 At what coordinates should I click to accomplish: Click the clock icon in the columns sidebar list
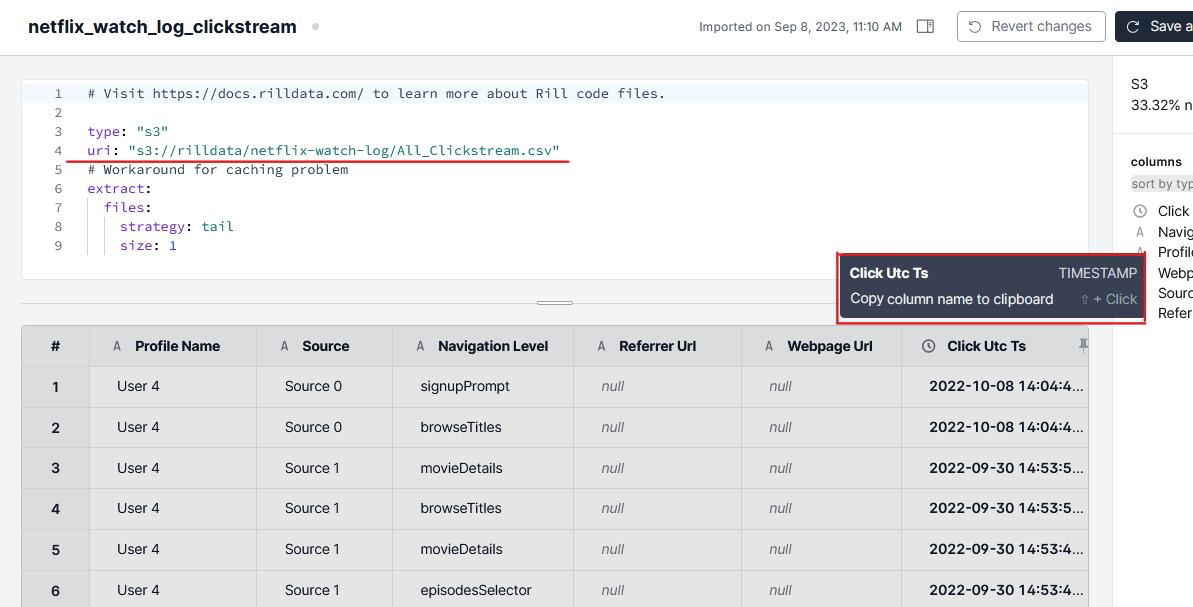[x=1140, y=211]
